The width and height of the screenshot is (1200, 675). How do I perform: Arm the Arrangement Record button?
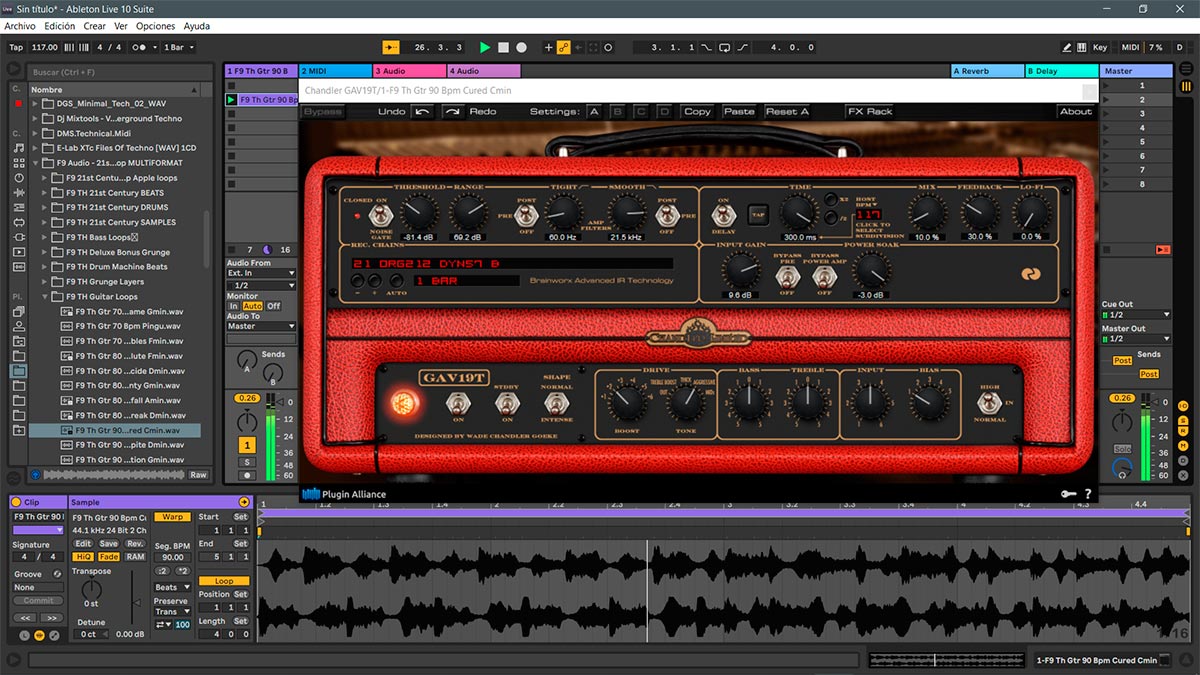(x=521, y=47)
